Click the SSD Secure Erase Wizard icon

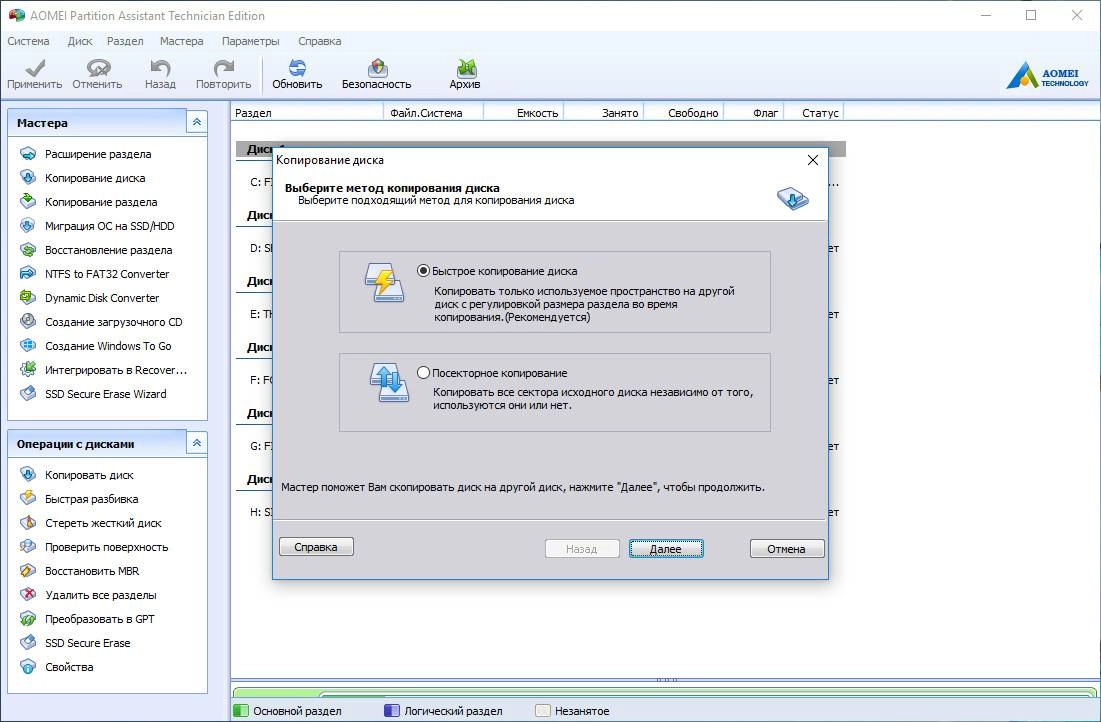[28, 393]
